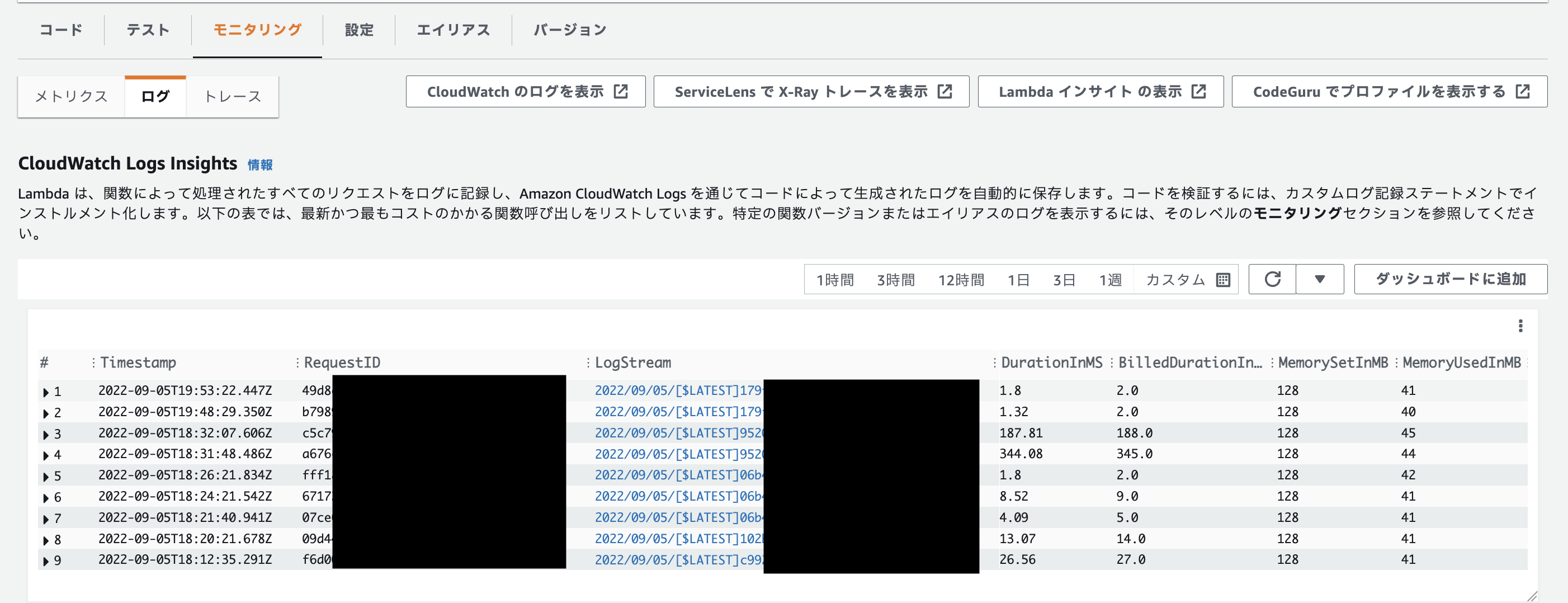Open the LogStream link in row 1
This screenshot has width=1568, height=603.
tap(679, 390)
